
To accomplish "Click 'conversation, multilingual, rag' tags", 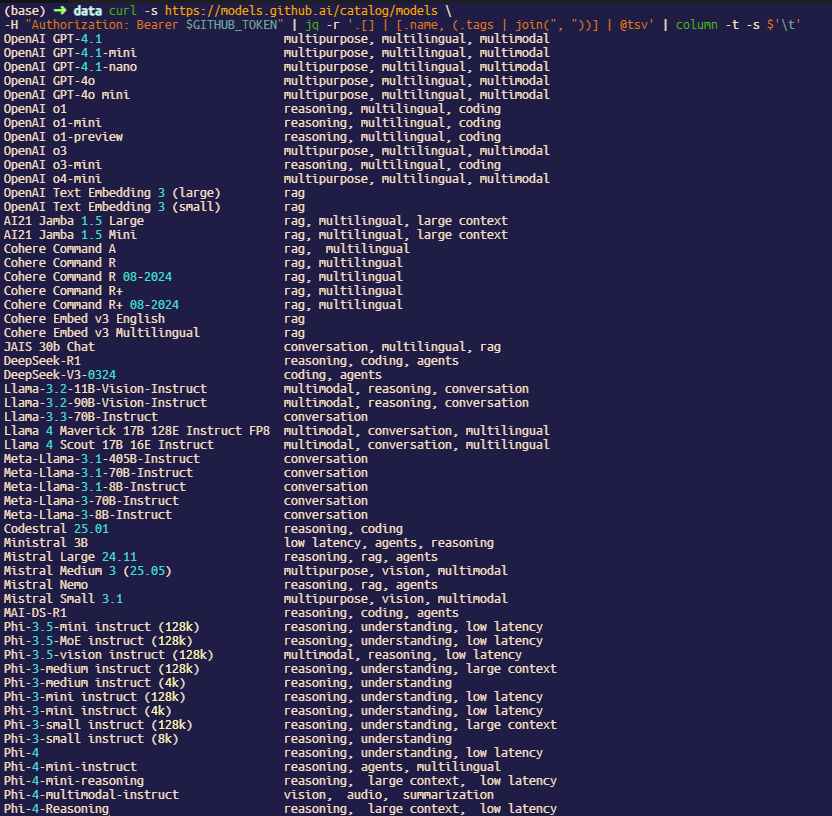I will pos(392,347).
